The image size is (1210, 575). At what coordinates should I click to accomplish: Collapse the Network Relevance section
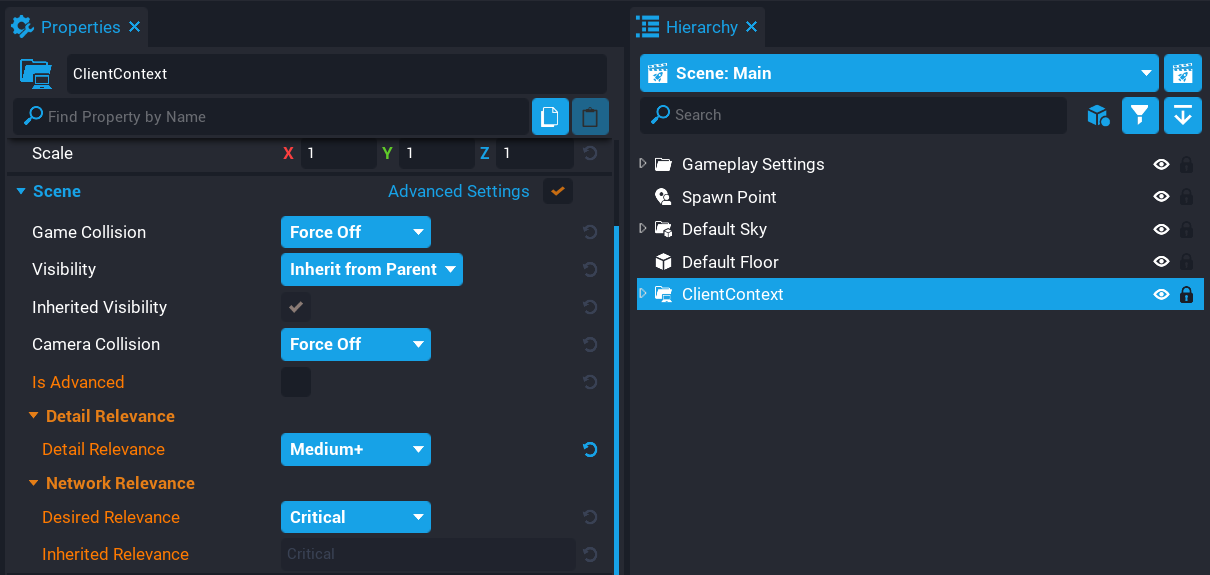tap(34, 484)
